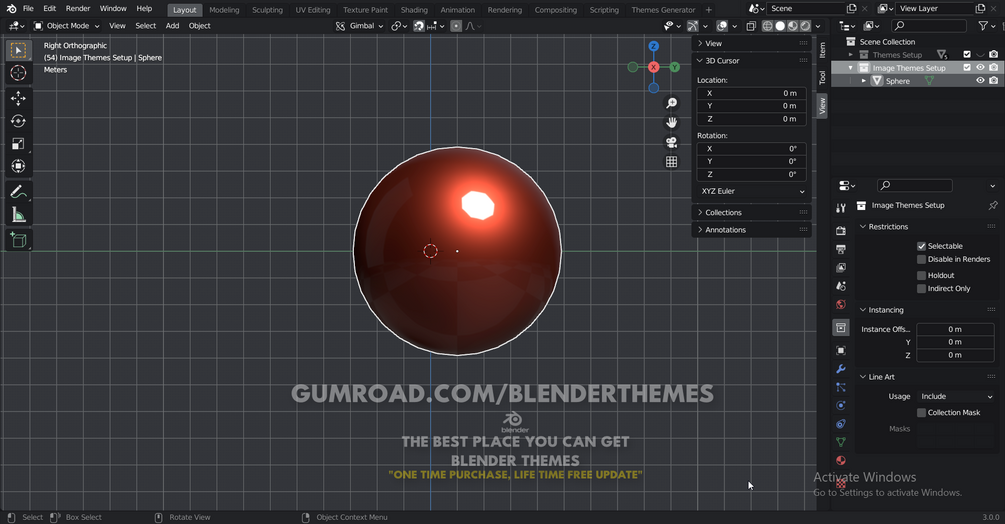Hide the Sphere object eye

coord(980,81)
